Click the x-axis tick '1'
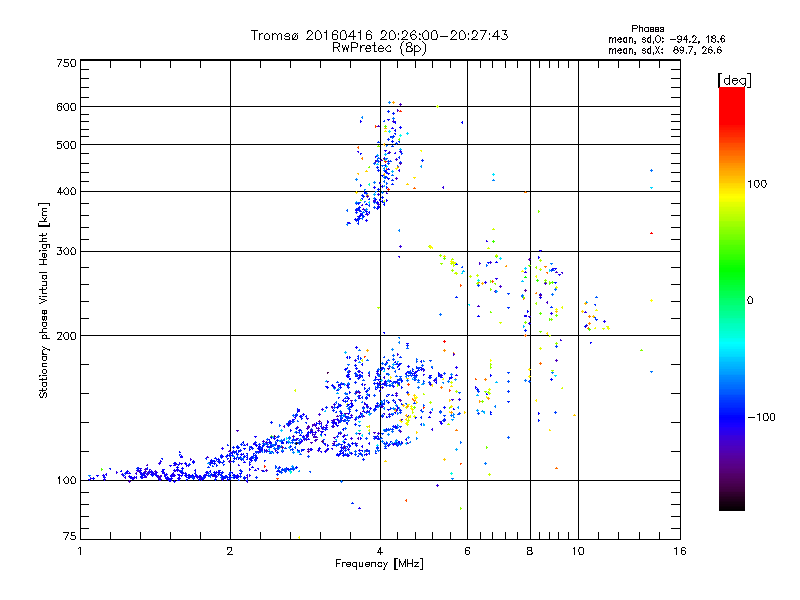 coord(80,551)
